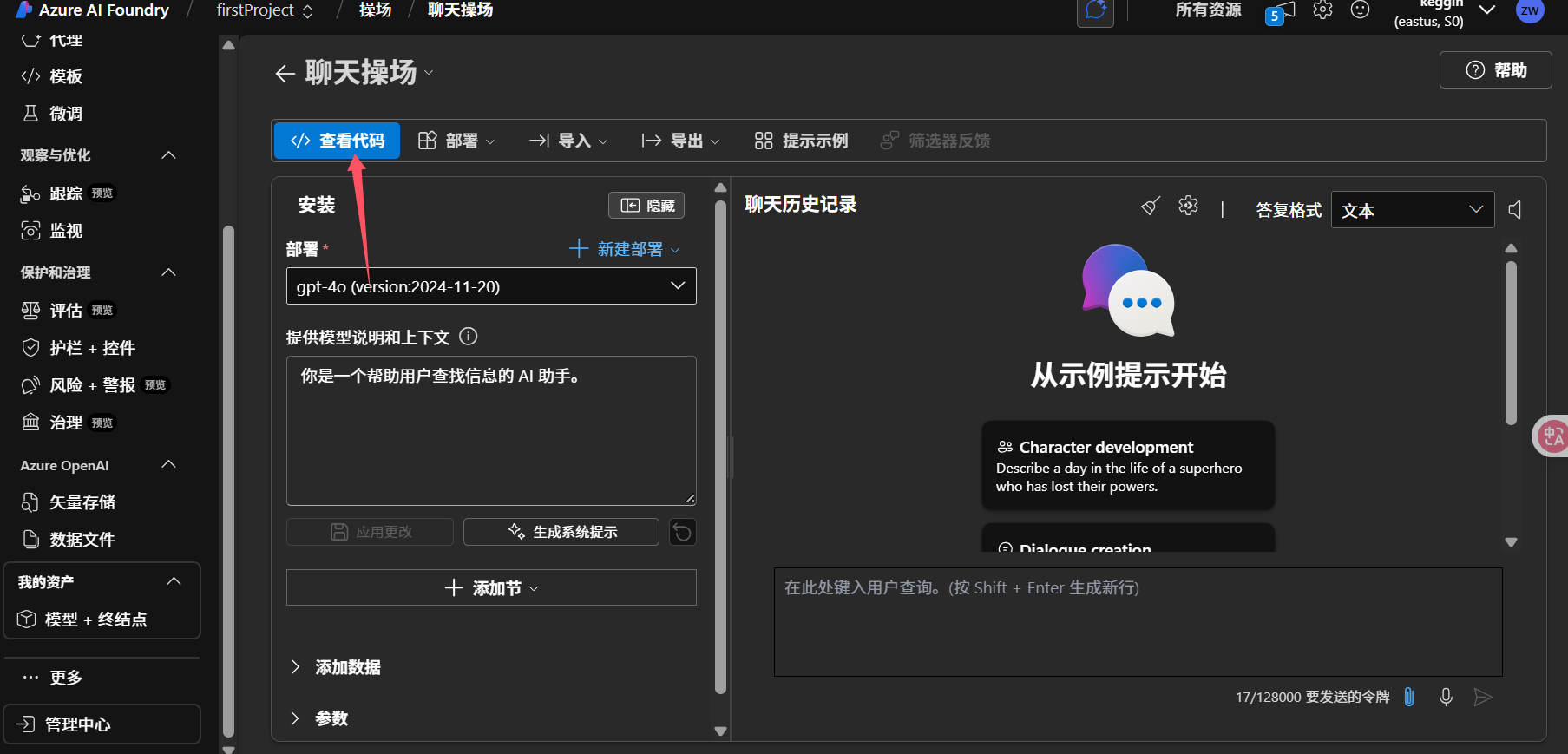Screen dimensions: 1568x754
Task: Click the 查看代码 button
Action: [338, 141]
